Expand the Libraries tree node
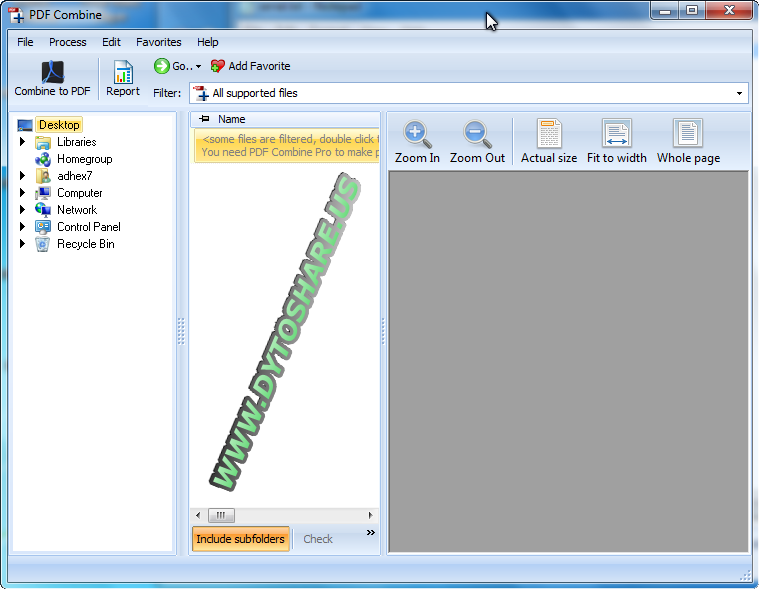Screen dimensions: 760x590 point(22,142)
